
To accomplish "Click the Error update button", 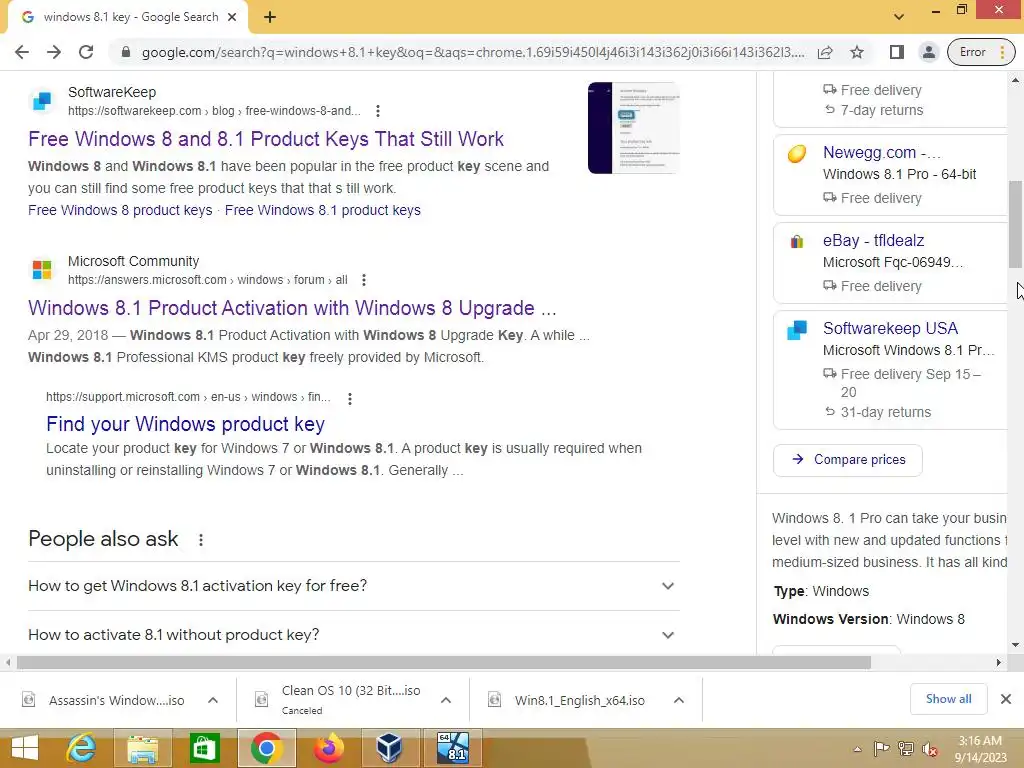I will [981, 52].
